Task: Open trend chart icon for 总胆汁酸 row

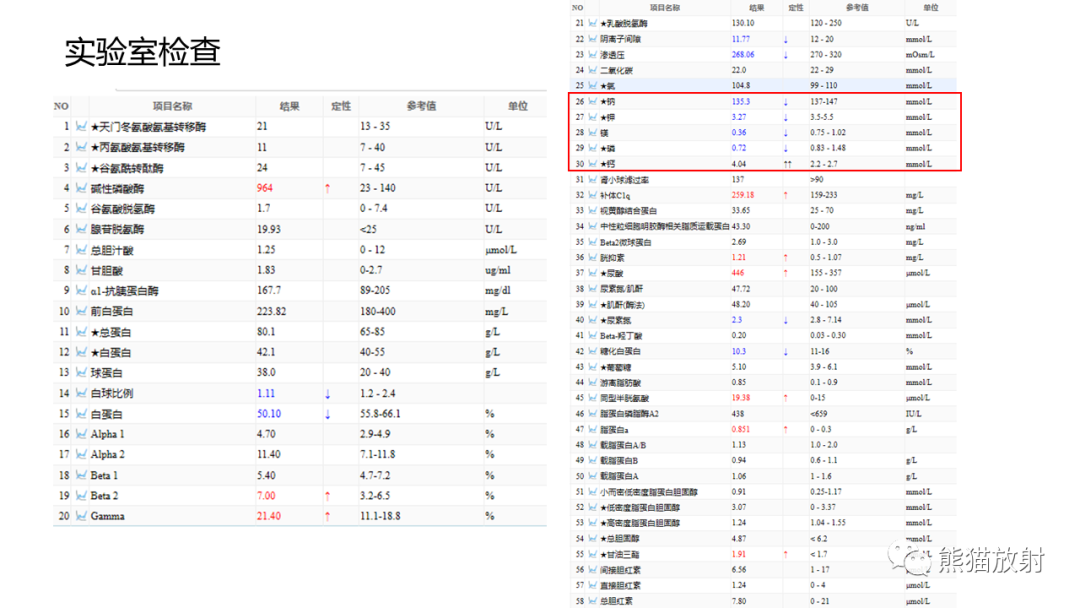Action: [x=81, y=250]
